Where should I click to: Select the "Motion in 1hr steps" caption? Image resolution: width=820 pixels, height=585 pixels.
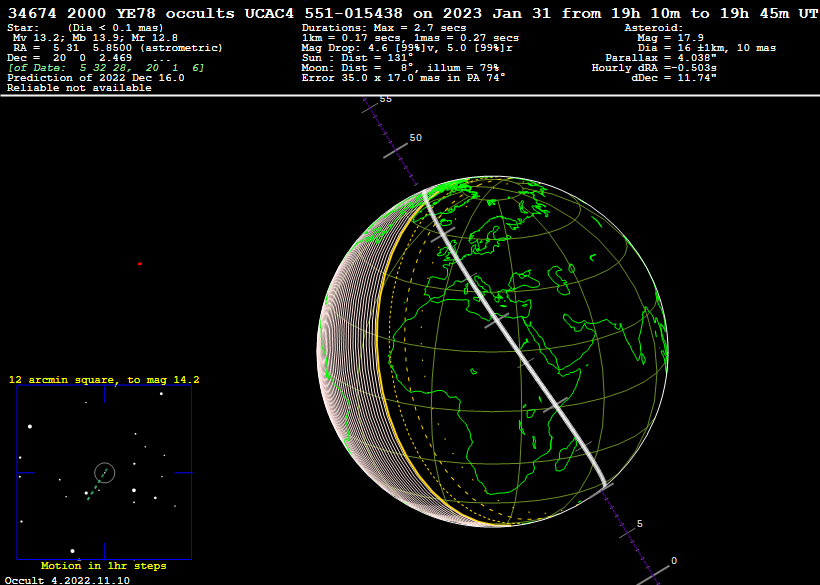pos(104,566)
